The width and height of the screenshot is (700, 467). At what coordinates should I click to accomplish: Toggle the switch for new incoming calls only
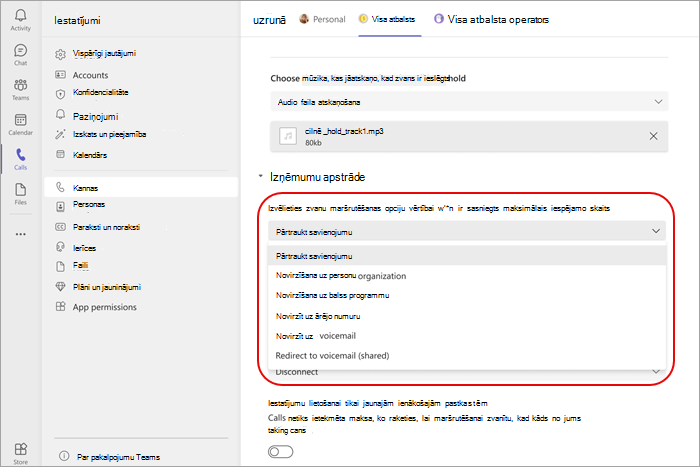pyautogui.click(x=280, y=452)
